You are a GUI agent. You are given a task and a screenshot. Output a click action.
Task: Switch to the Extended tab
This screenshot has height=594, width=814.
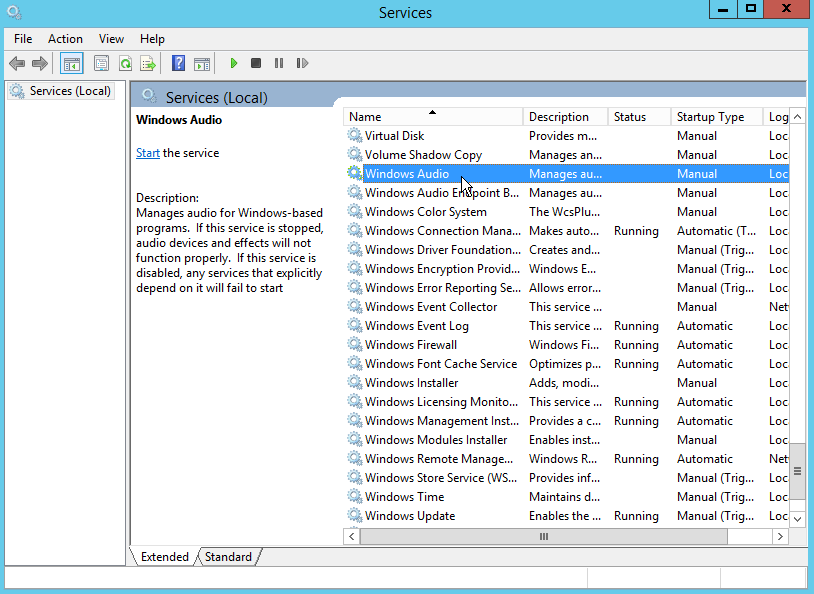pyautogui.click(x=165, y=557)
